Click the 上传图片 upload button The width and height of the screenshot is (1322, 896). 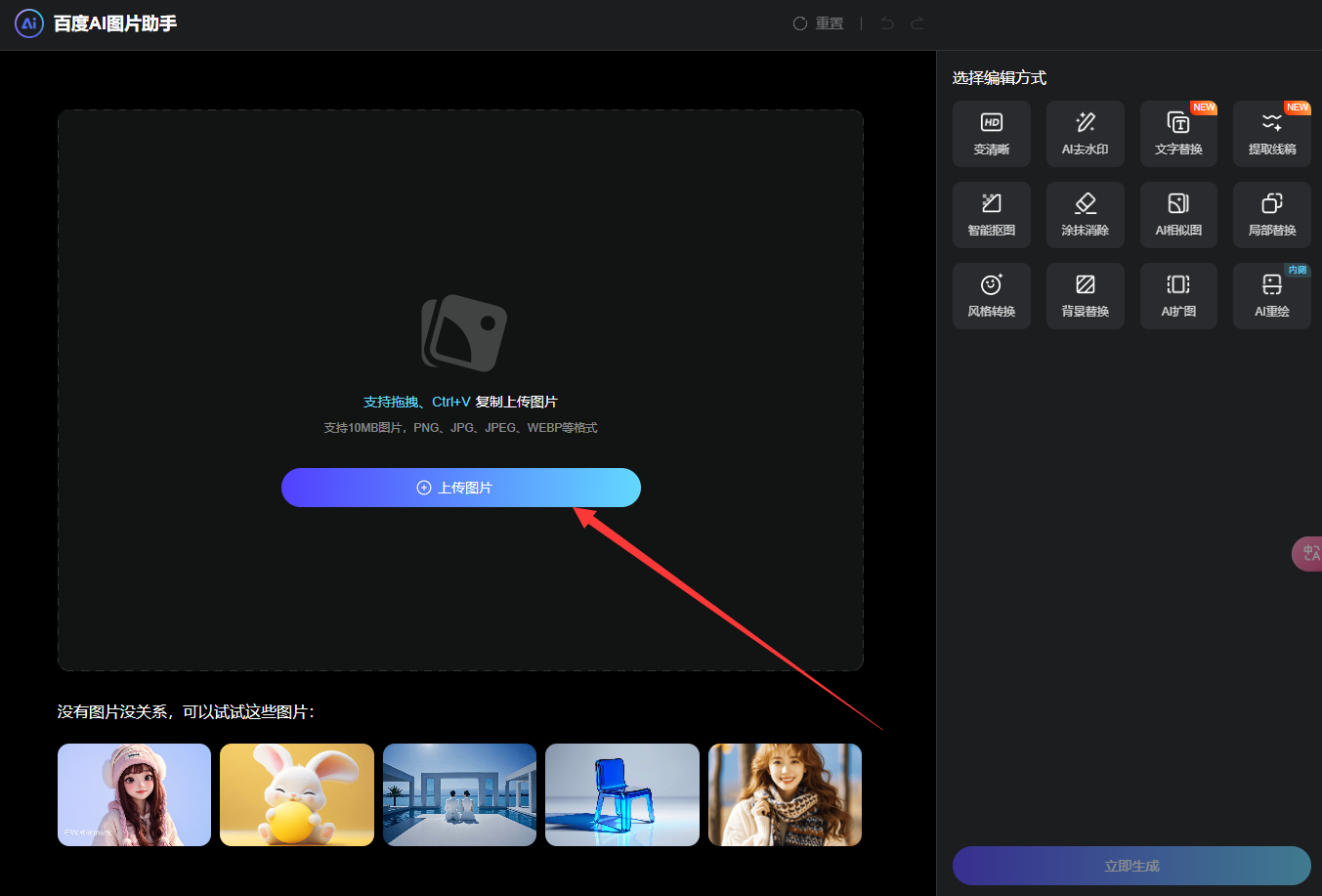click(461, 488)
